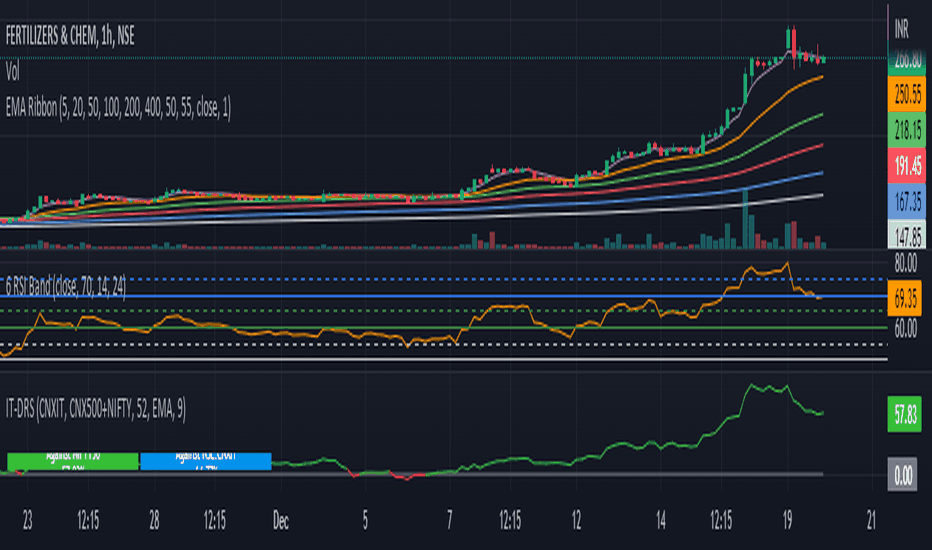Click the 19 date on time axis
This screenshot has width=932, height=550.
[x=787, y=521]
